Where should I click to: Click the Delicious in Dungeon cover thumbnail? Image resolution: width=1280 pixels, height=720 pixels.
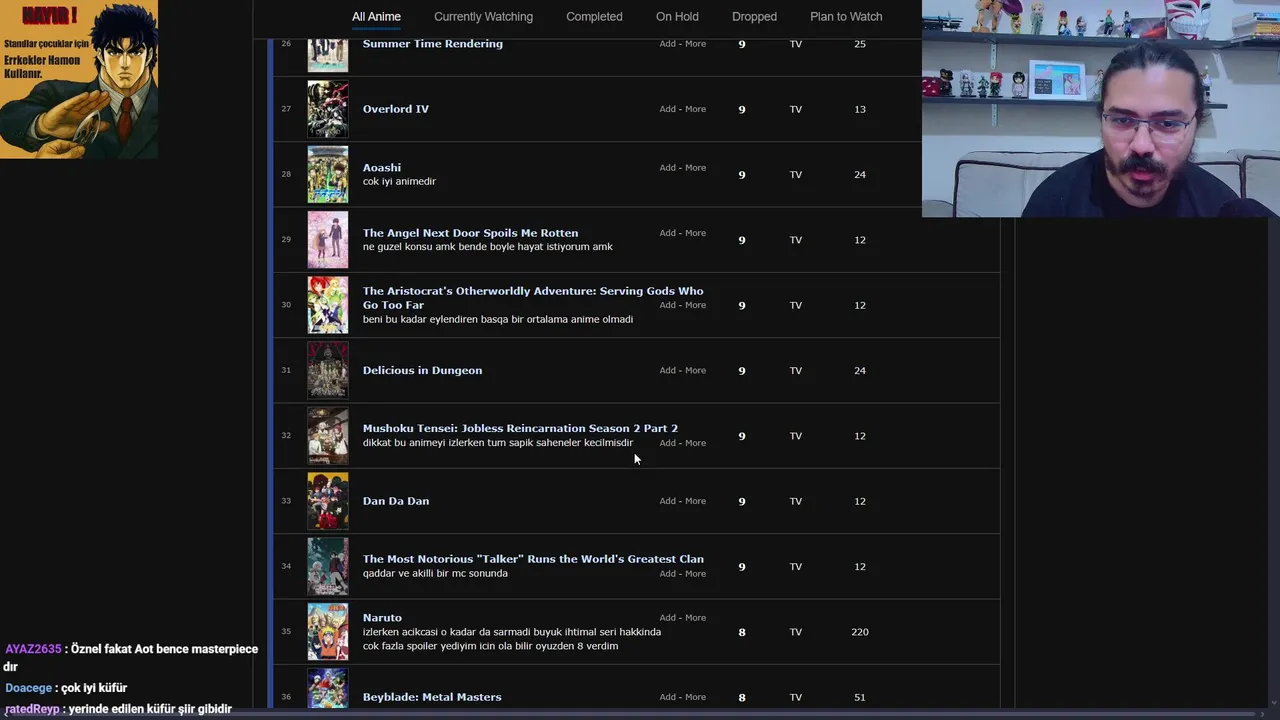tap(328, 371)
